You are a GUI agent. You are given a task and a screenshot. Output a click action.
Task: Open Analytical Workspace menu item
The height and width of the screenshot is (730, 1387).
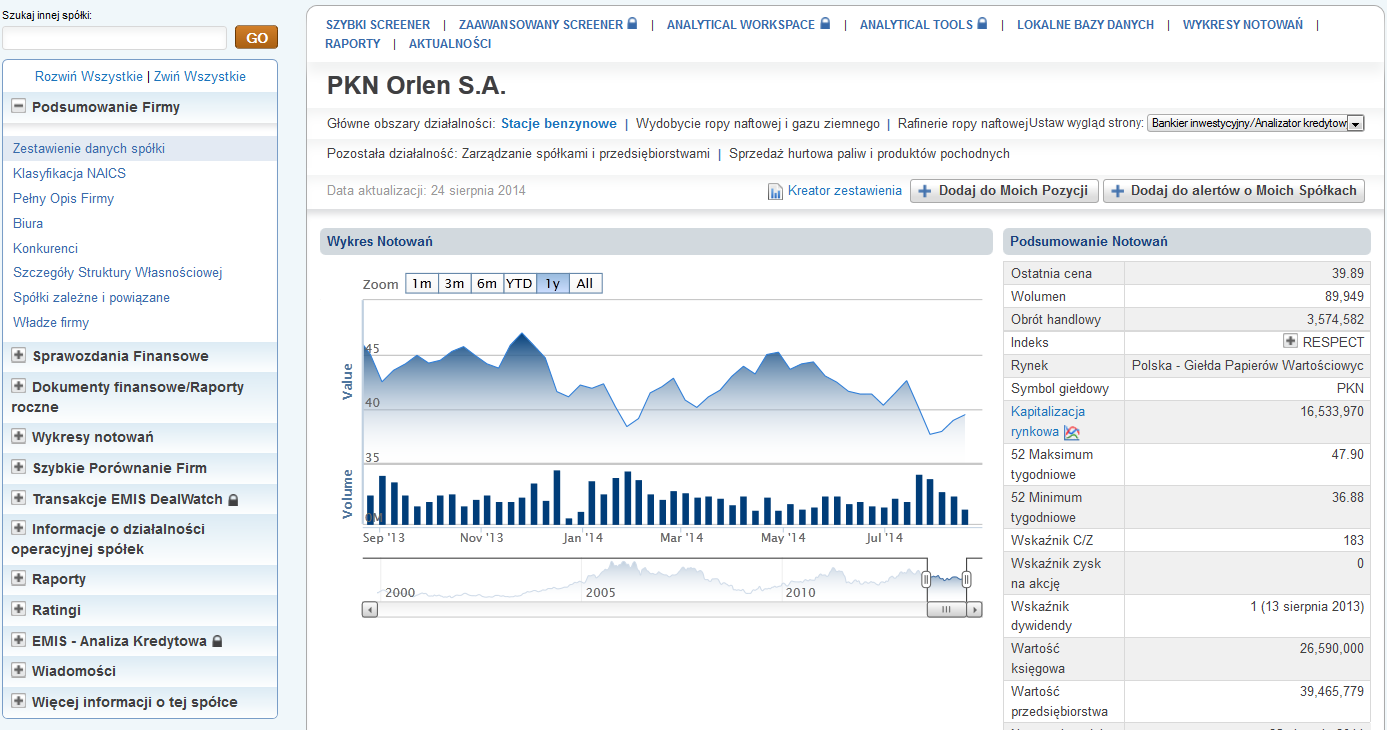pos(741,25)
